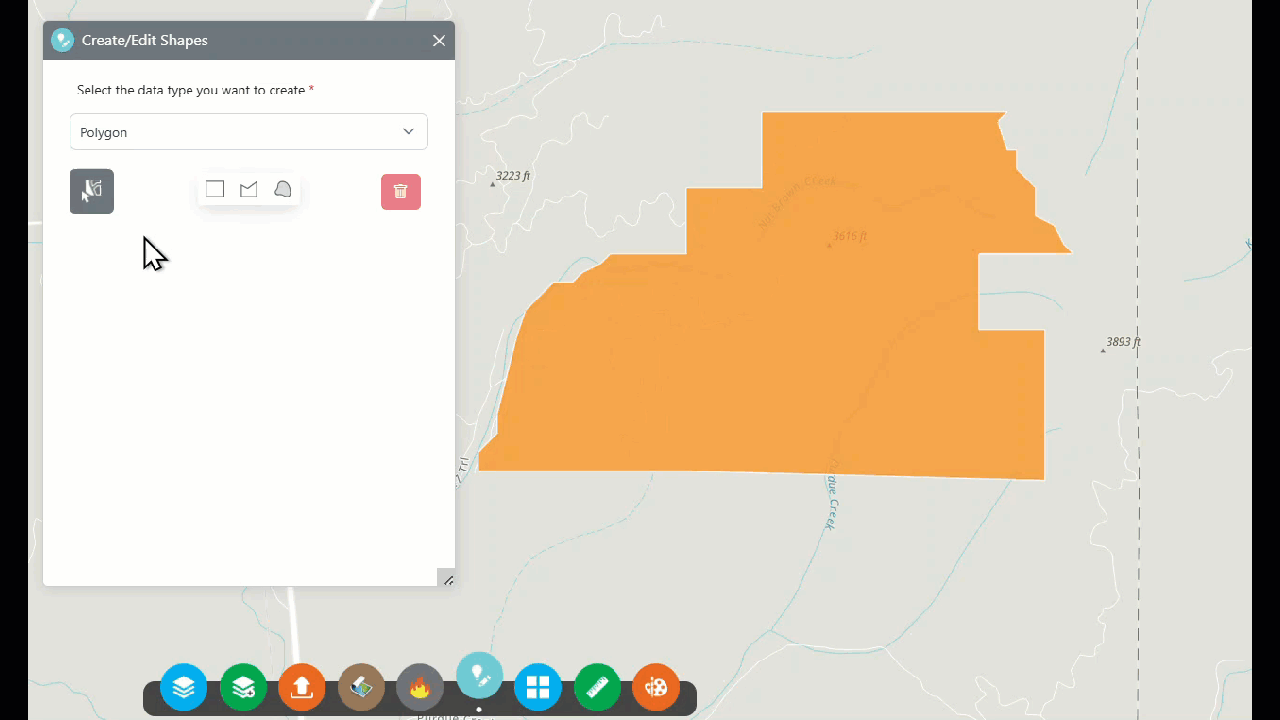Click the Create/Edit Shapes title bar icon

point(63,40)
